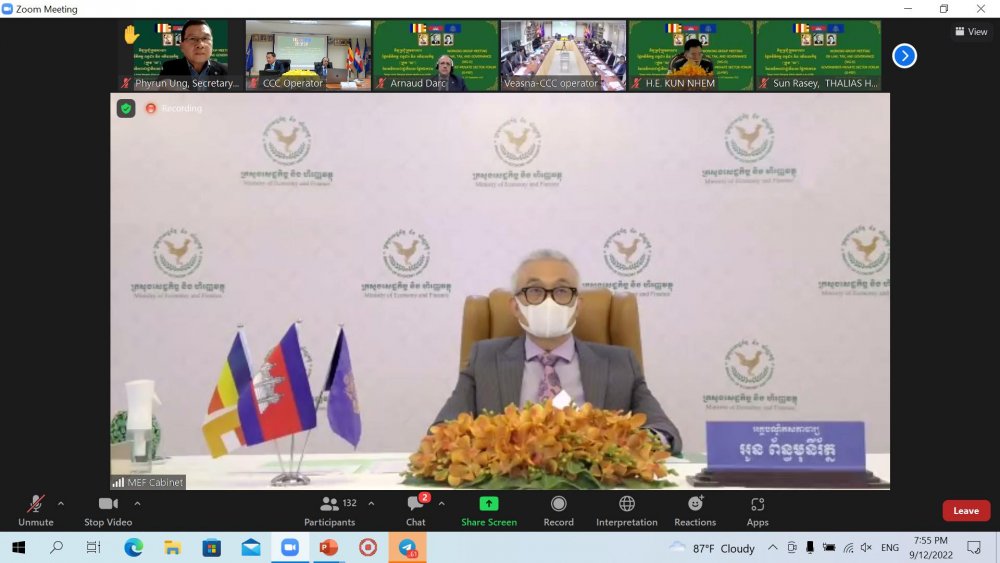1000x563 pixels.
Task: Open the Reactions menu
Action: click(x=695, y=511)
